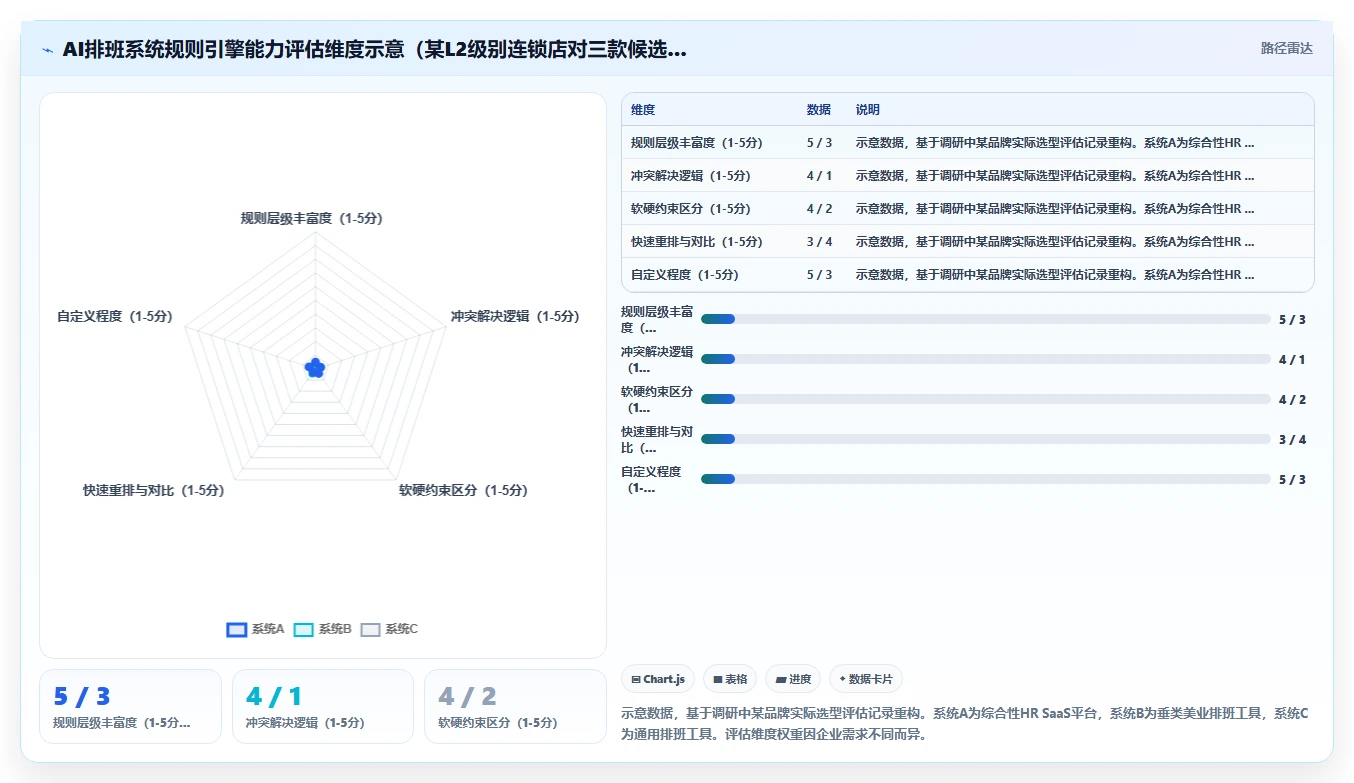1354x783 pixels.
Task: Click the radar data points at chart center
Action: 315,368
